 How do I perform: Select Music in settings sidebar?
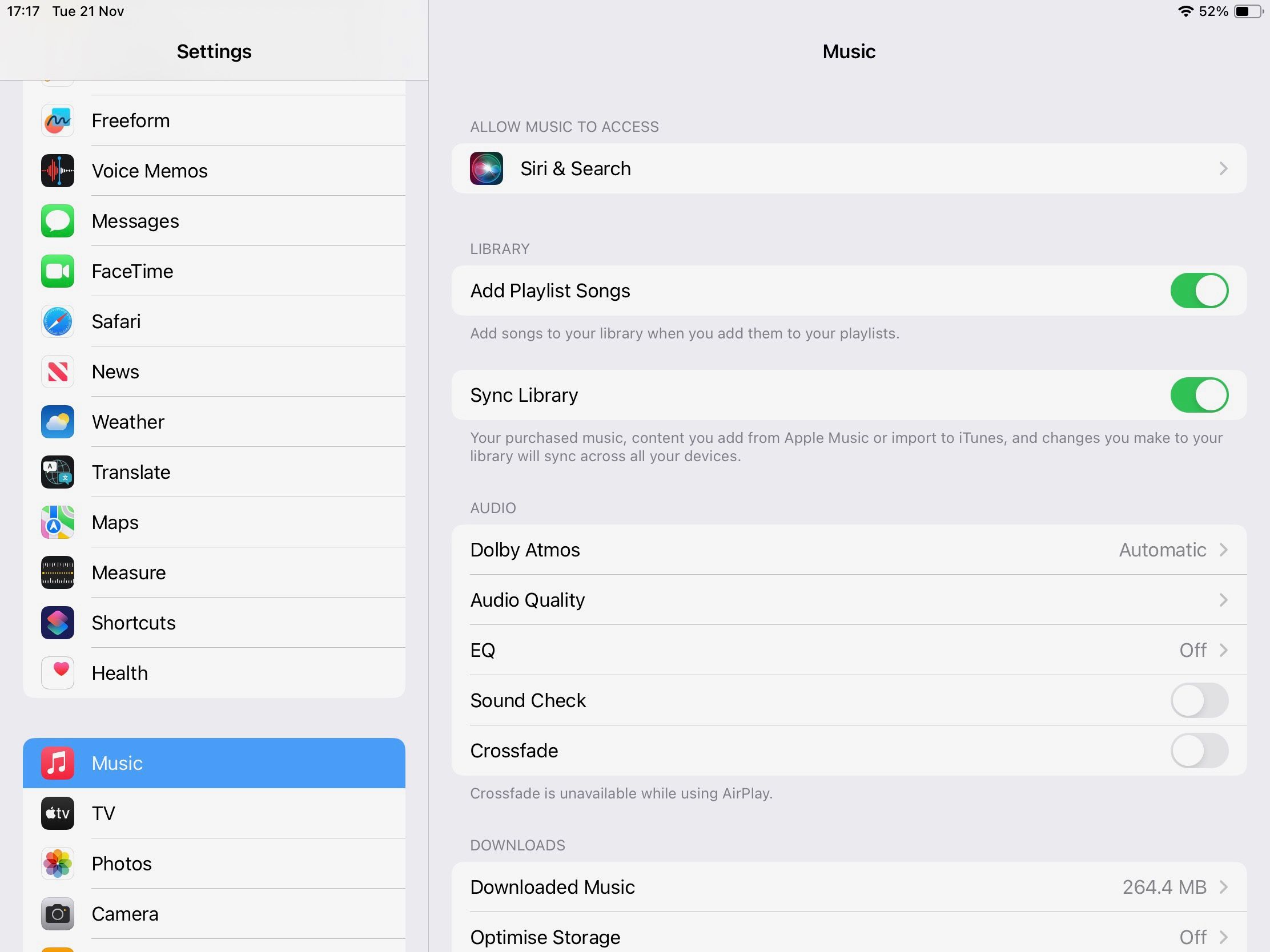coord(214,763)
